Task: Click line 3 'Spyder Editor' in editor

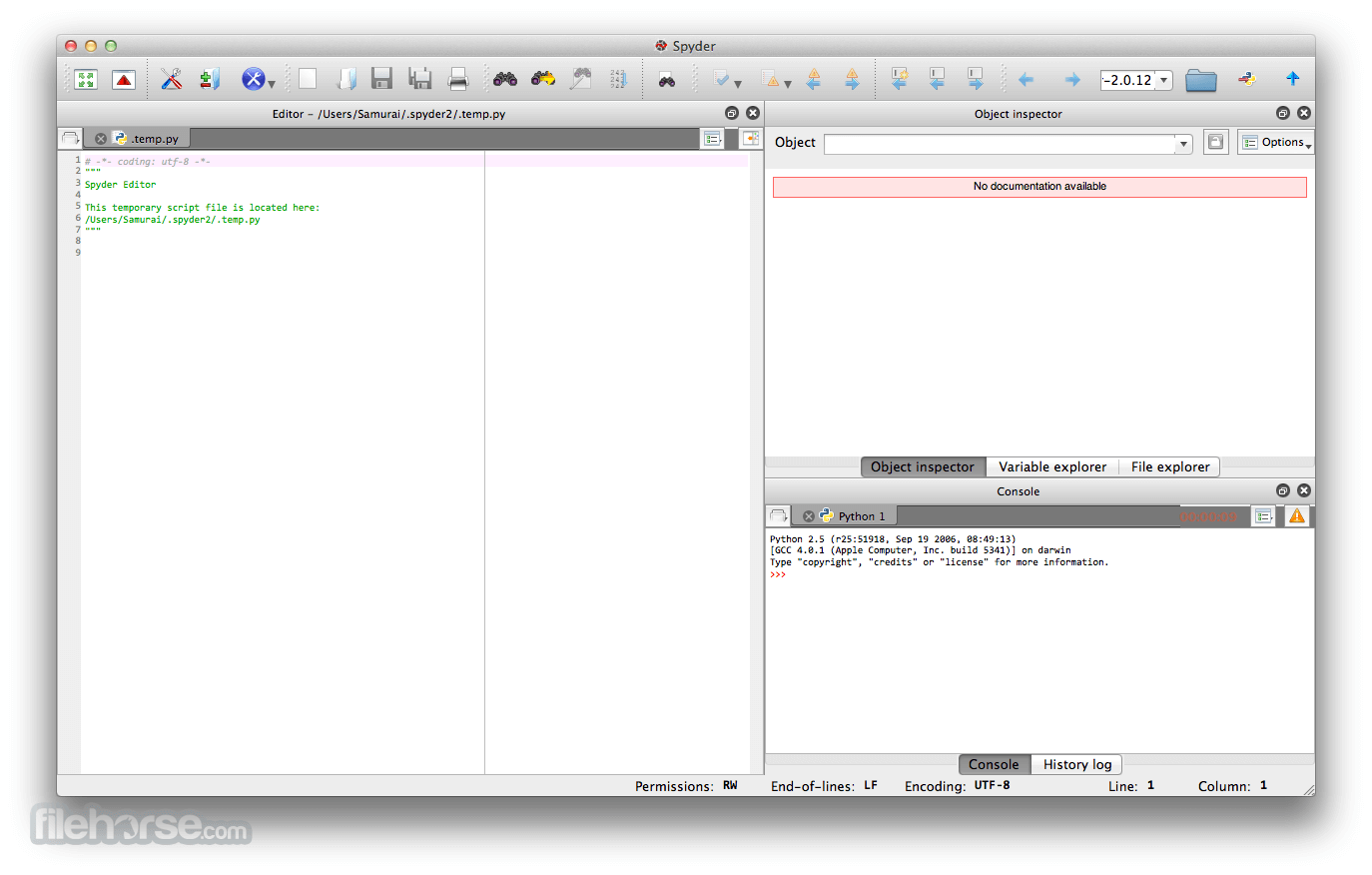Action: pyautogui.click(x=120, y=184)
